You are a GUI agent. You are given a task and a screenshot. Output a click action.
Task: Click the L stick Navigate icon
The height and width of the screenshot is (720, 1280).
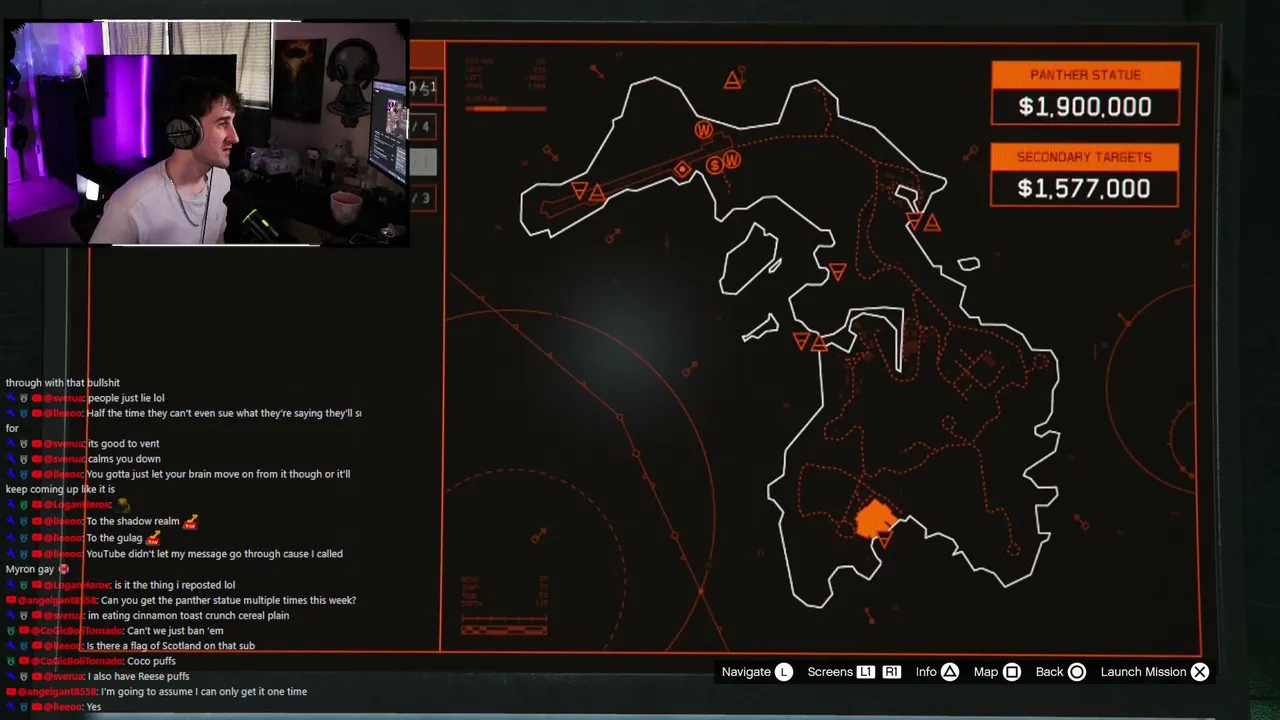(784, 672)
